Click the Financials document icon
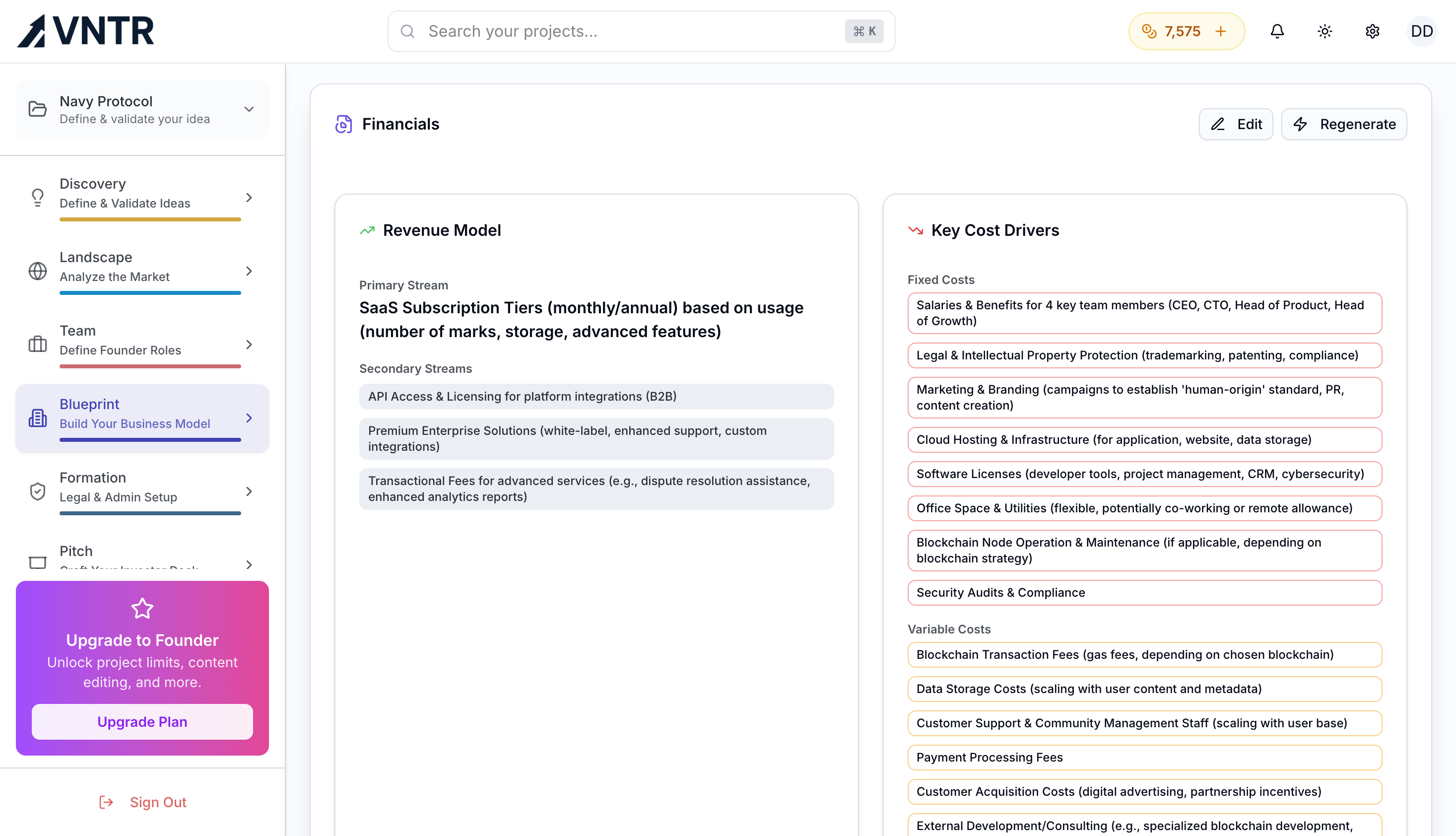 point(343,124)
